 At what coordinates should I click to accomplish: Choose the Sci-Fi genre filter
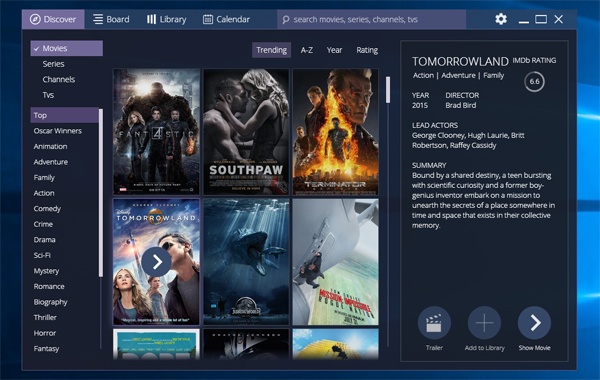coord(42,255)
